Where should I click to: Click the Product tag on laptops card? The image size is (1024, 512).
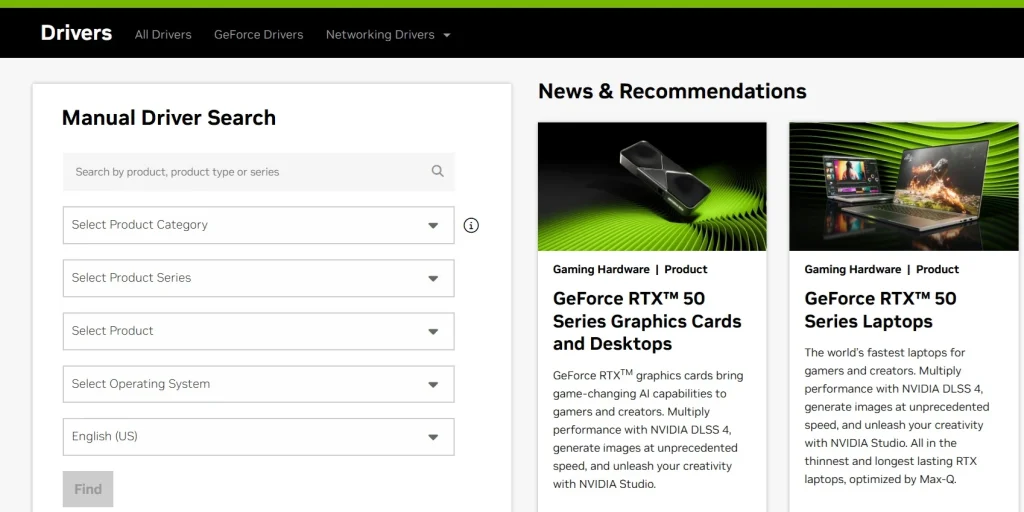pyautogui.click(x=937, y=269)
